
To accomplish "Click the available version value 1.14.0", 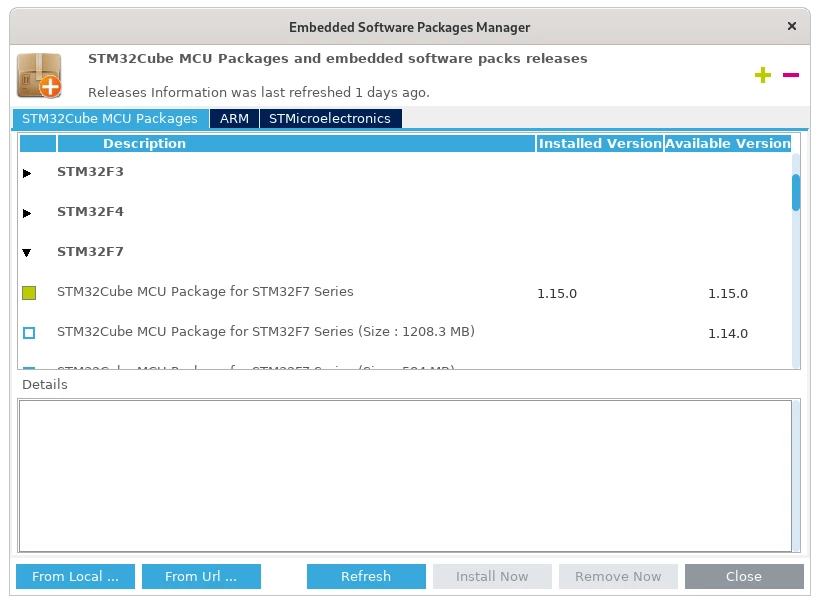I will point(728,333).
